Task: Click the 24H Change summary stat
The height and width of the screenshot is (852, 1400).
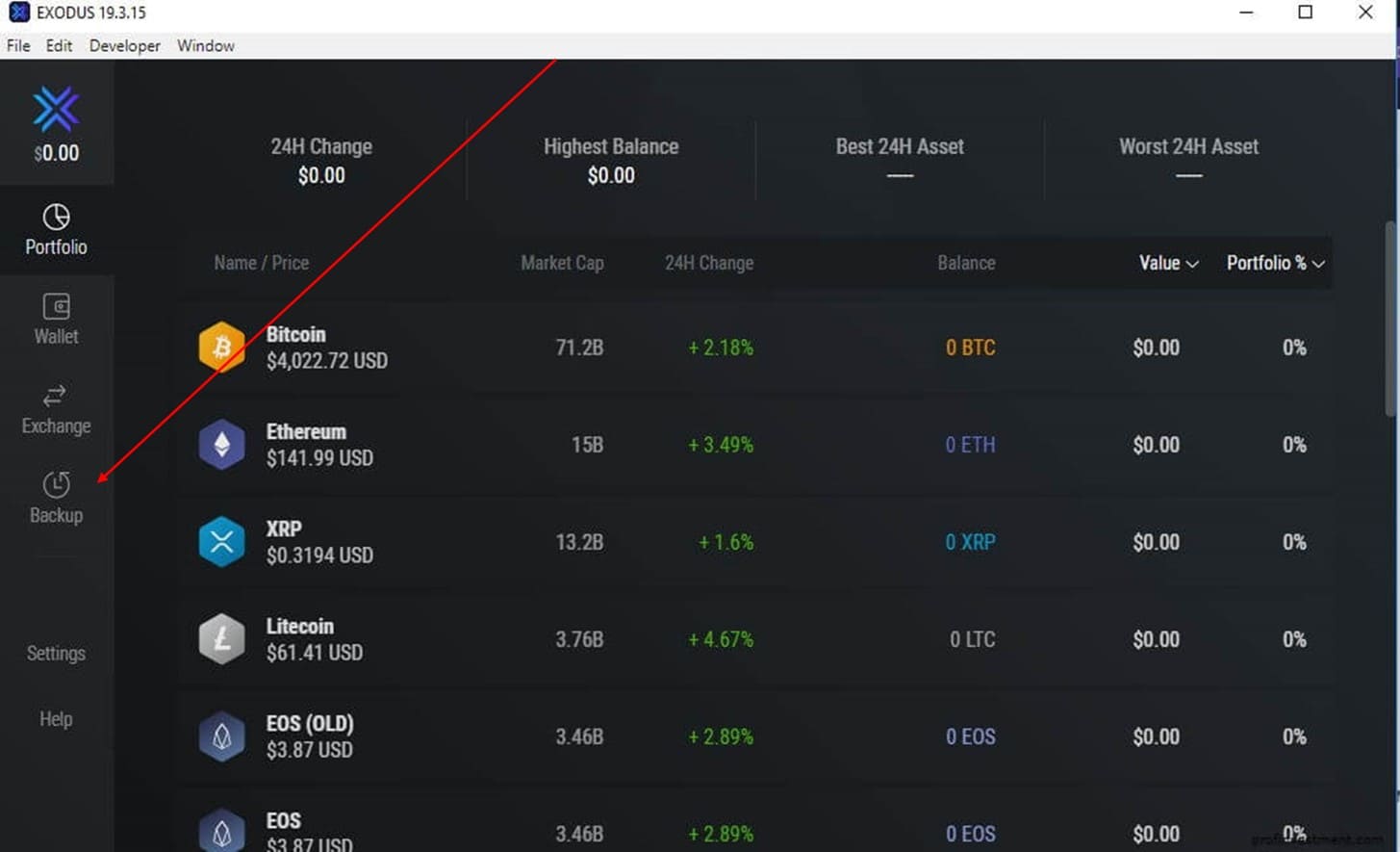Action: tap(321, 161)
